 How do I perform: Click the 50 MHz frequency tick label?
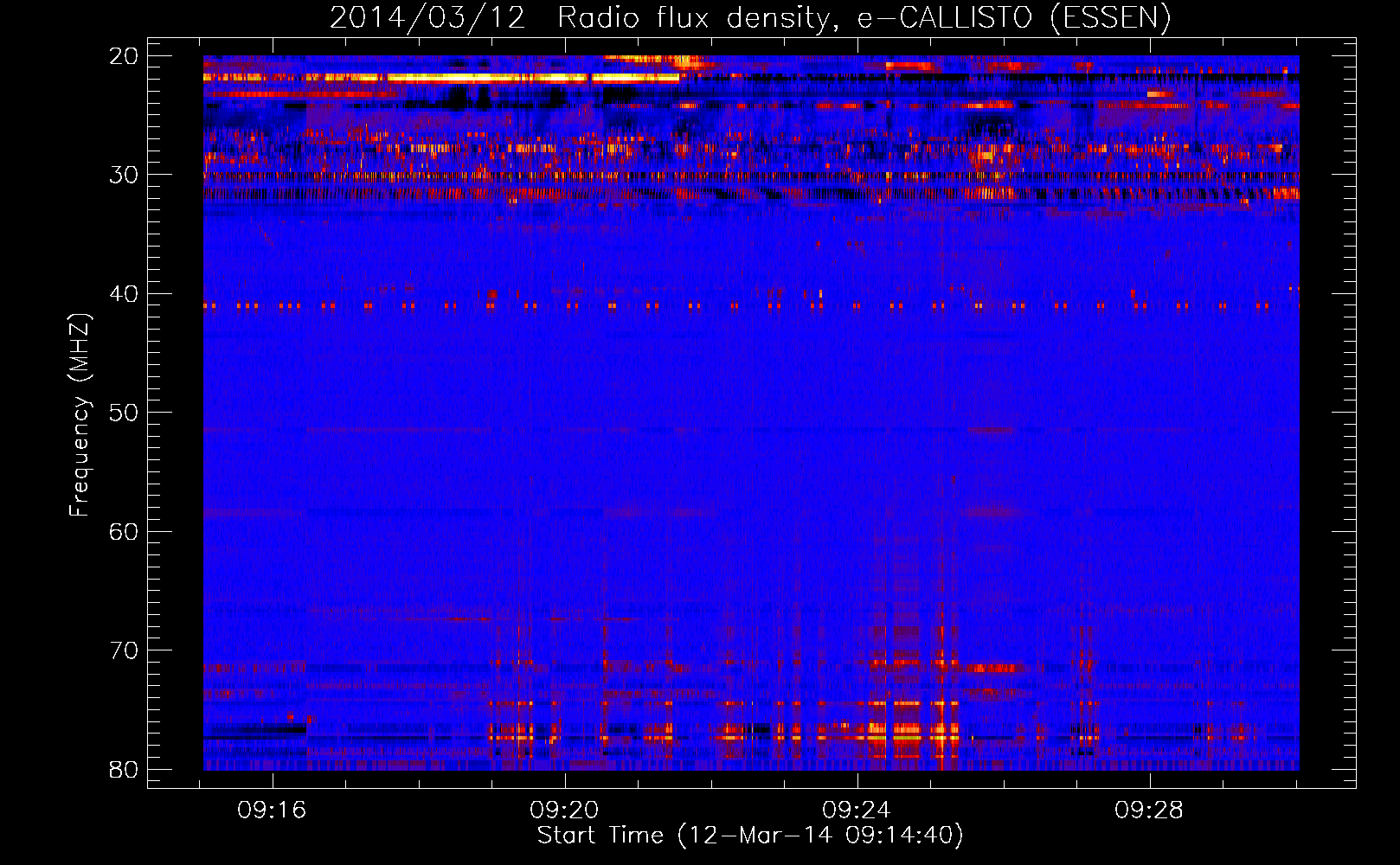124,413
